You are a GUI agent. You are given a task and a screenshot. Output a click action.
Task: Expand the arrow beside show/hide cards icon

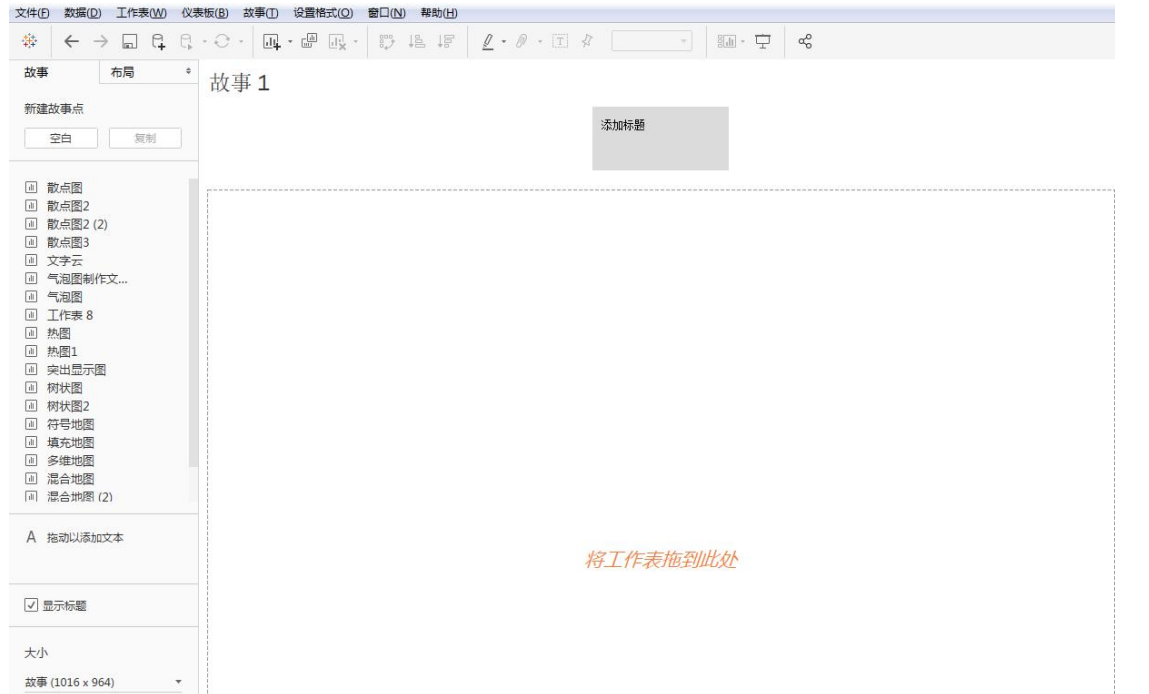pyautogui.click(x=743, y=43)
